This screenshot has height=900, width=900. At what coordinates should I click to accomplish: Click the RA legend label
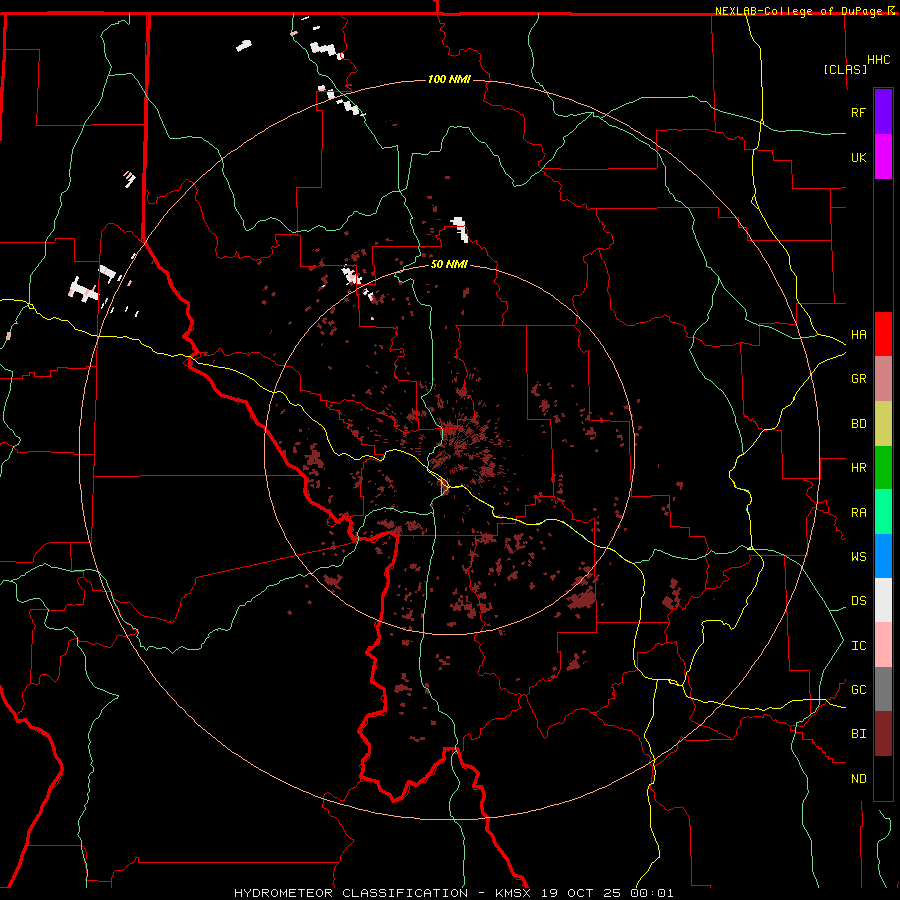coord(858,513)
